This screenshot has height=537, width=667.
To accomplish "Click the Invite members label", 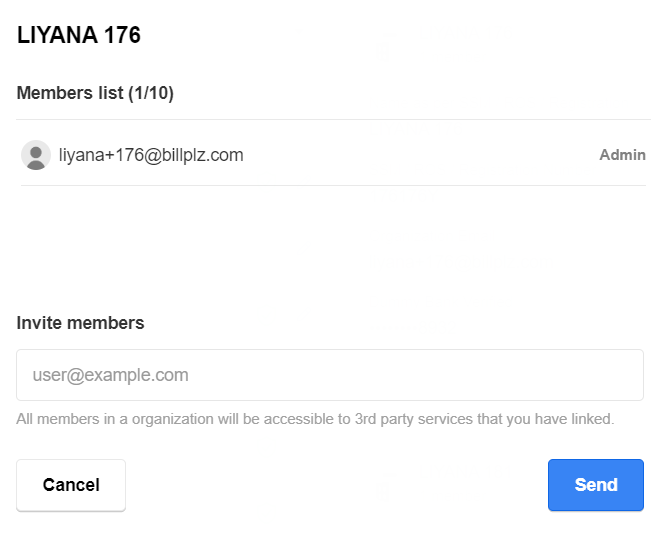I will click(80, 323).
